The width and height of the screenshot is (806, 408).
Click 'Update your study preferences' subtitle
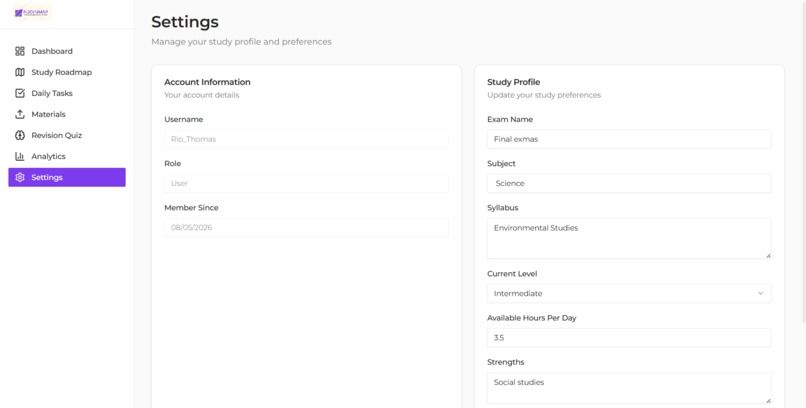point(544,95)
